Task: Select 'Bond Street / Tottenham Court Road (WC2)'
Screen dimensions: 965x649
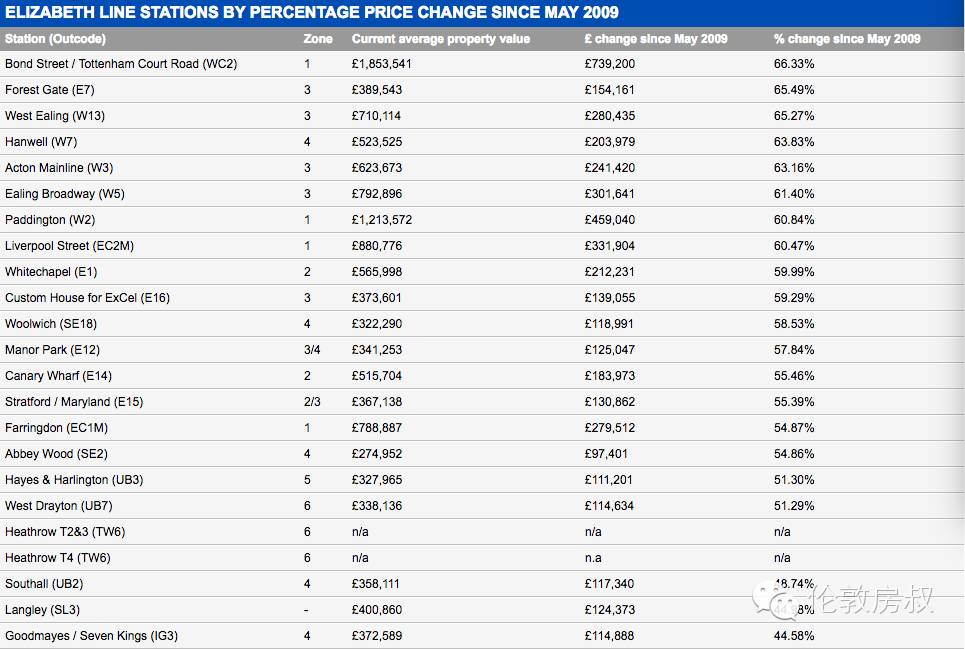Action: (x=121, y=64)
